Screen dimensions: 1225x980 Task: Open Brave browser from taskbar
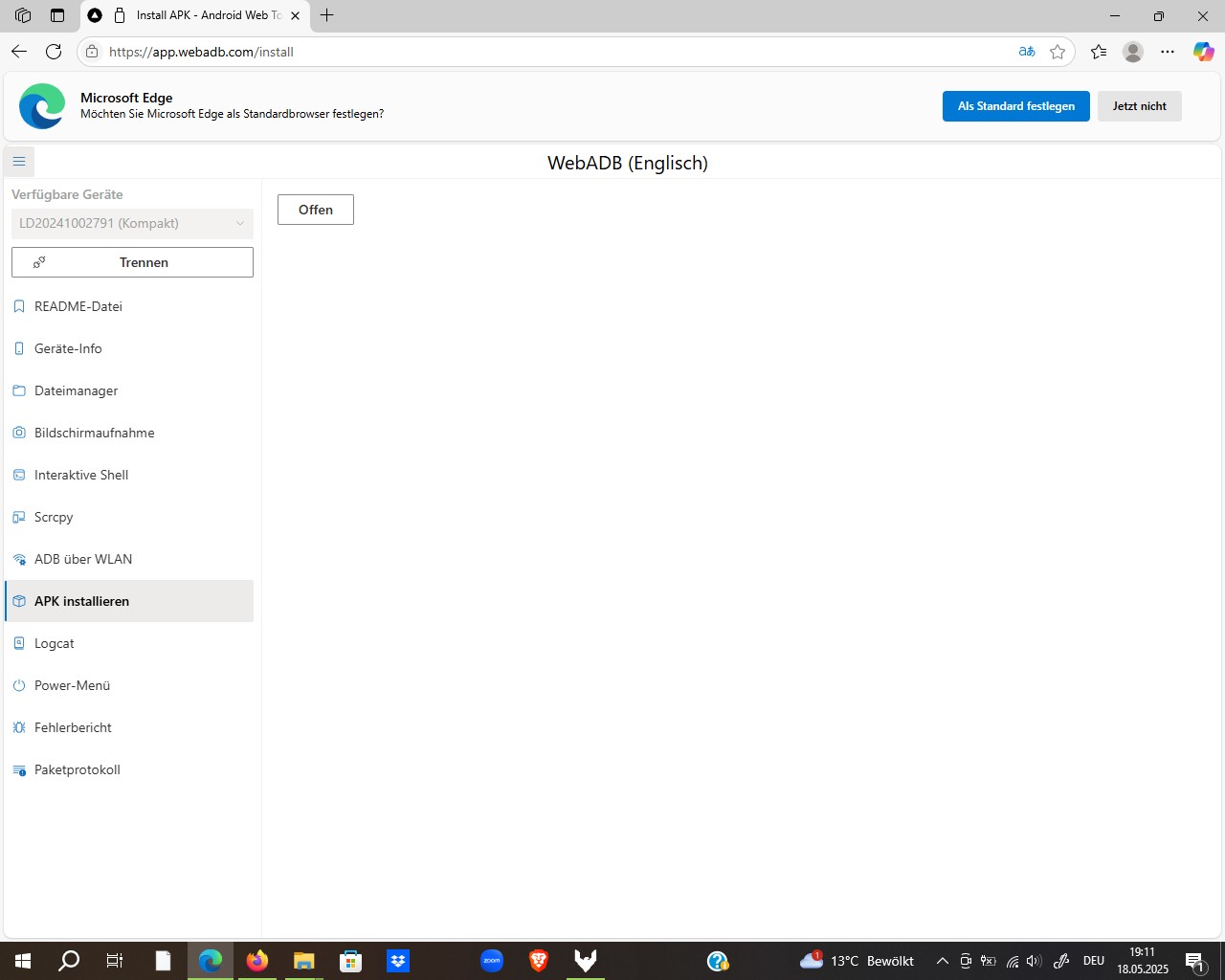coord(539,961)
